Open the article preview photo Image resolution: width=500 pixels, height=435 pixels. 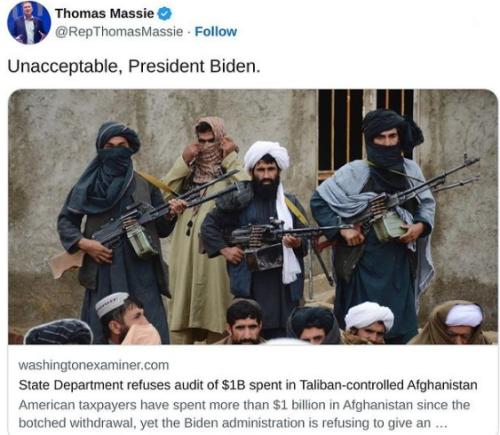[253, 217]
